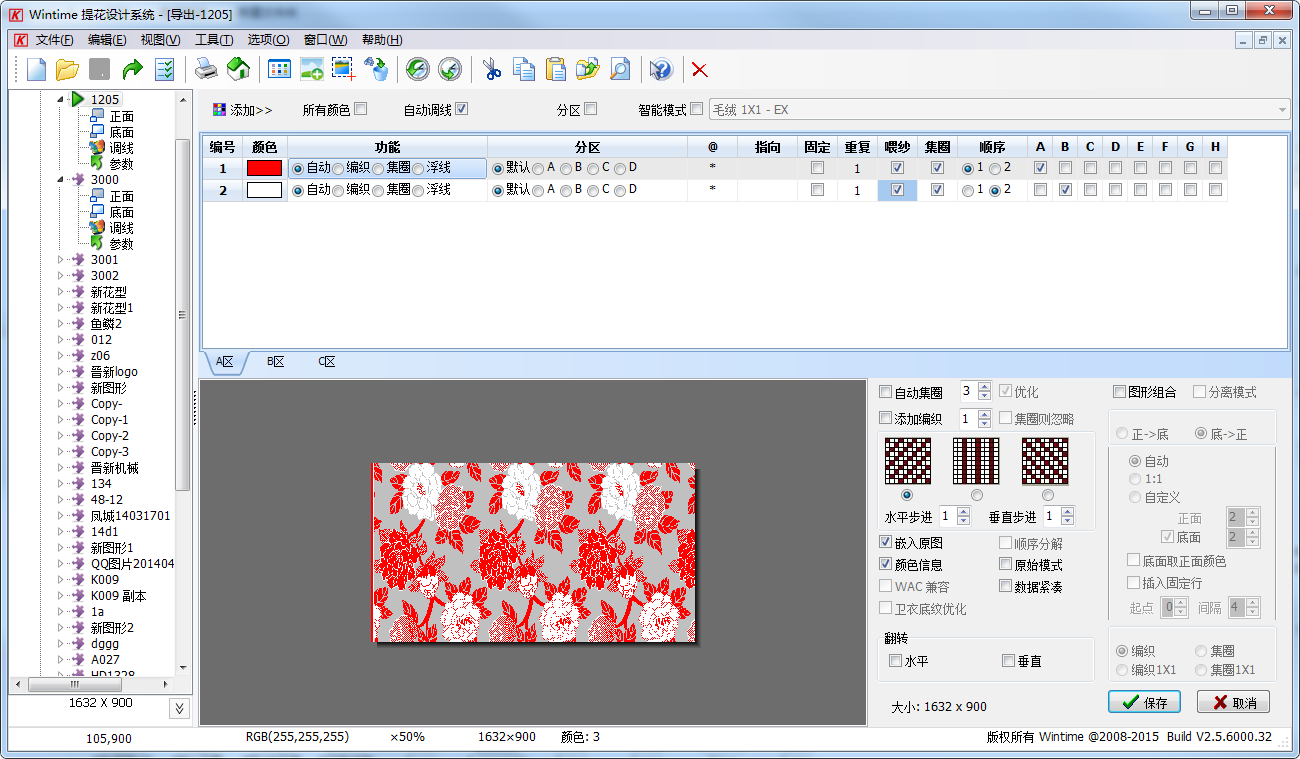Click the white color swatch in row 2

pos(264,190)
